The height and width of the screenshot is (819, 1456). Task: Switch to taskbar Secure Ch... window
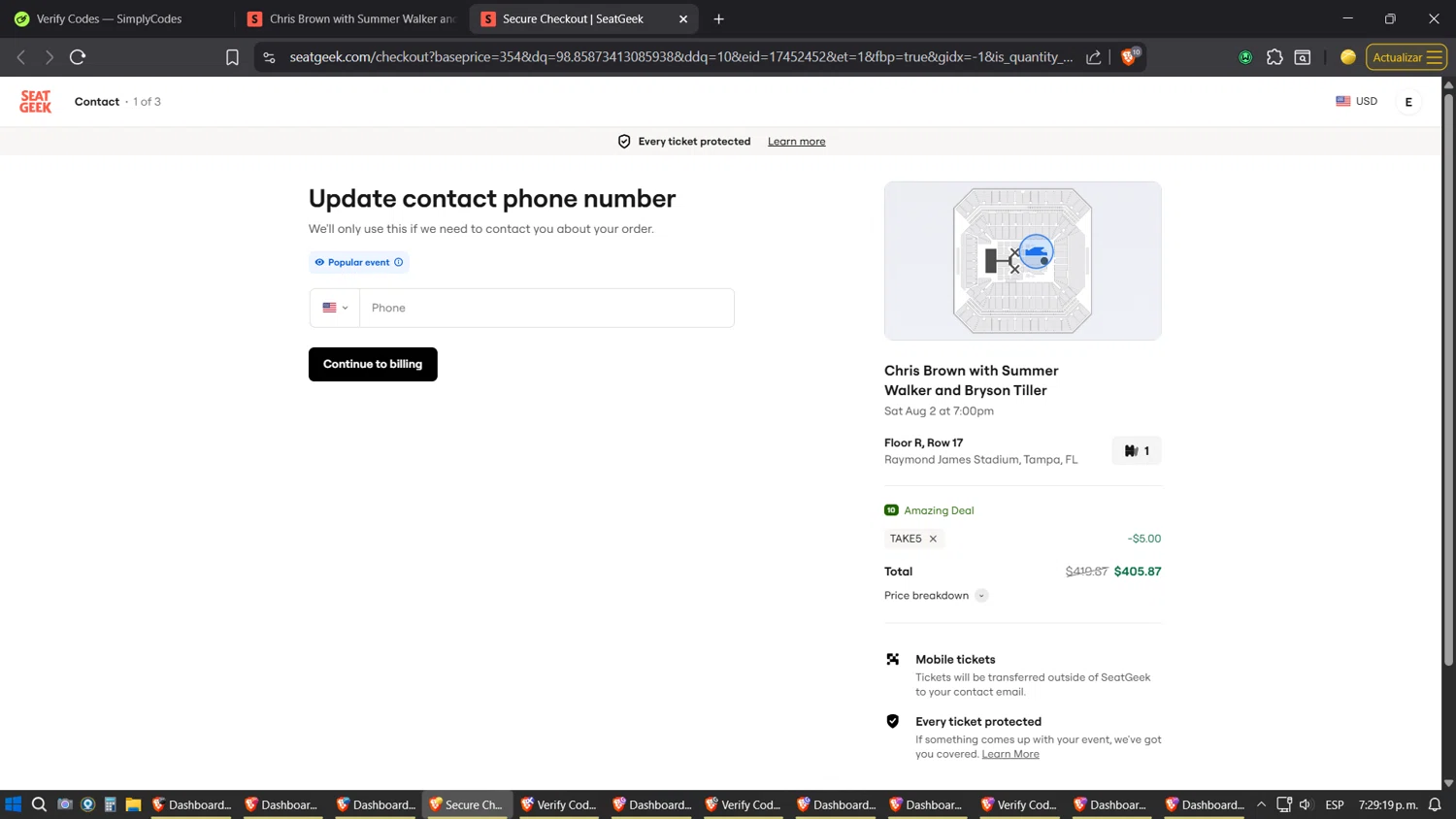[467, 804]
